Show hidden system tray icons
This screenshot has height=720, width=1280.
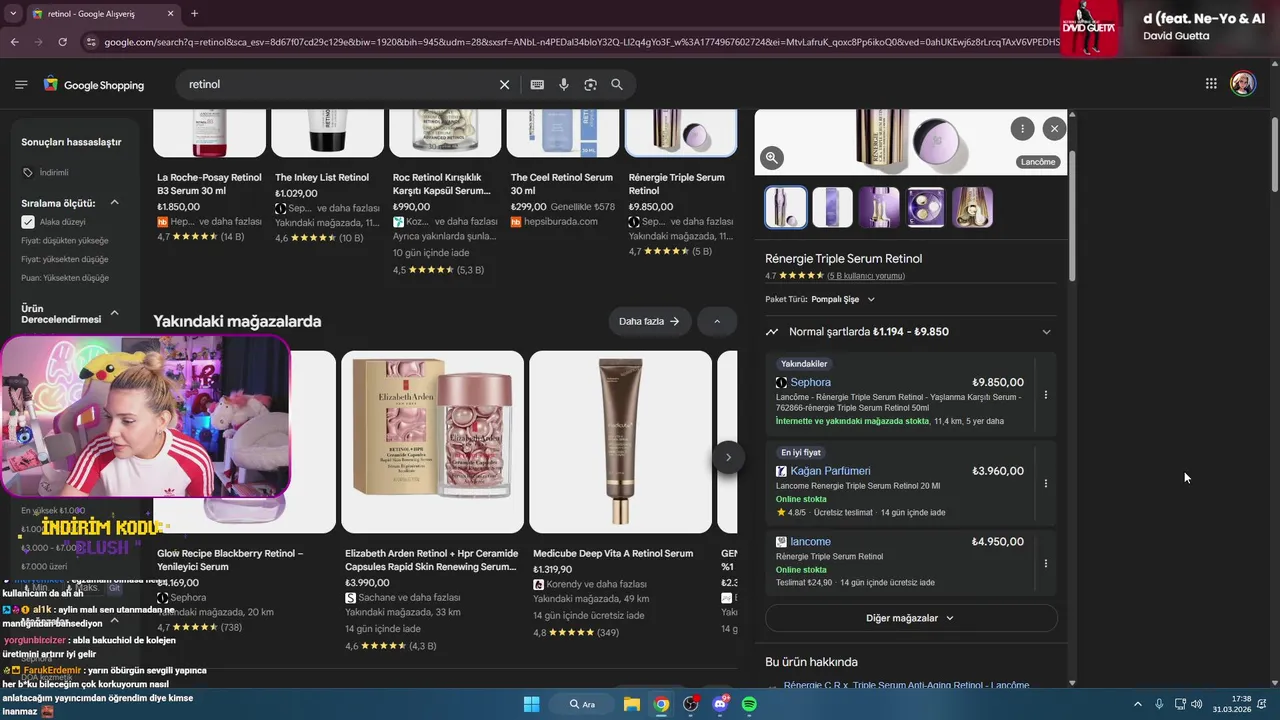click(x=1138, y=704)
